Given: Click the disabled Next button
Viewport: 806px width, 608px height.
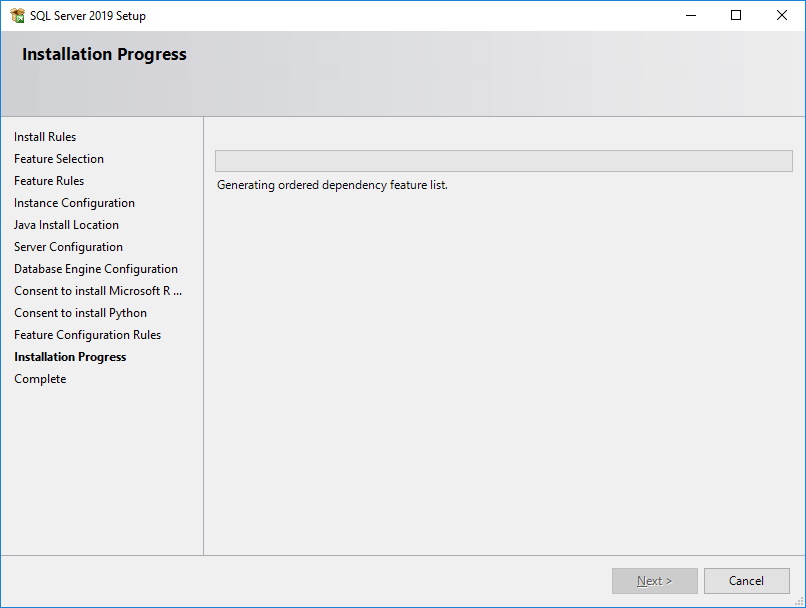Looking at the screenshot, I should pyautogui.click(x=654, y=581).
